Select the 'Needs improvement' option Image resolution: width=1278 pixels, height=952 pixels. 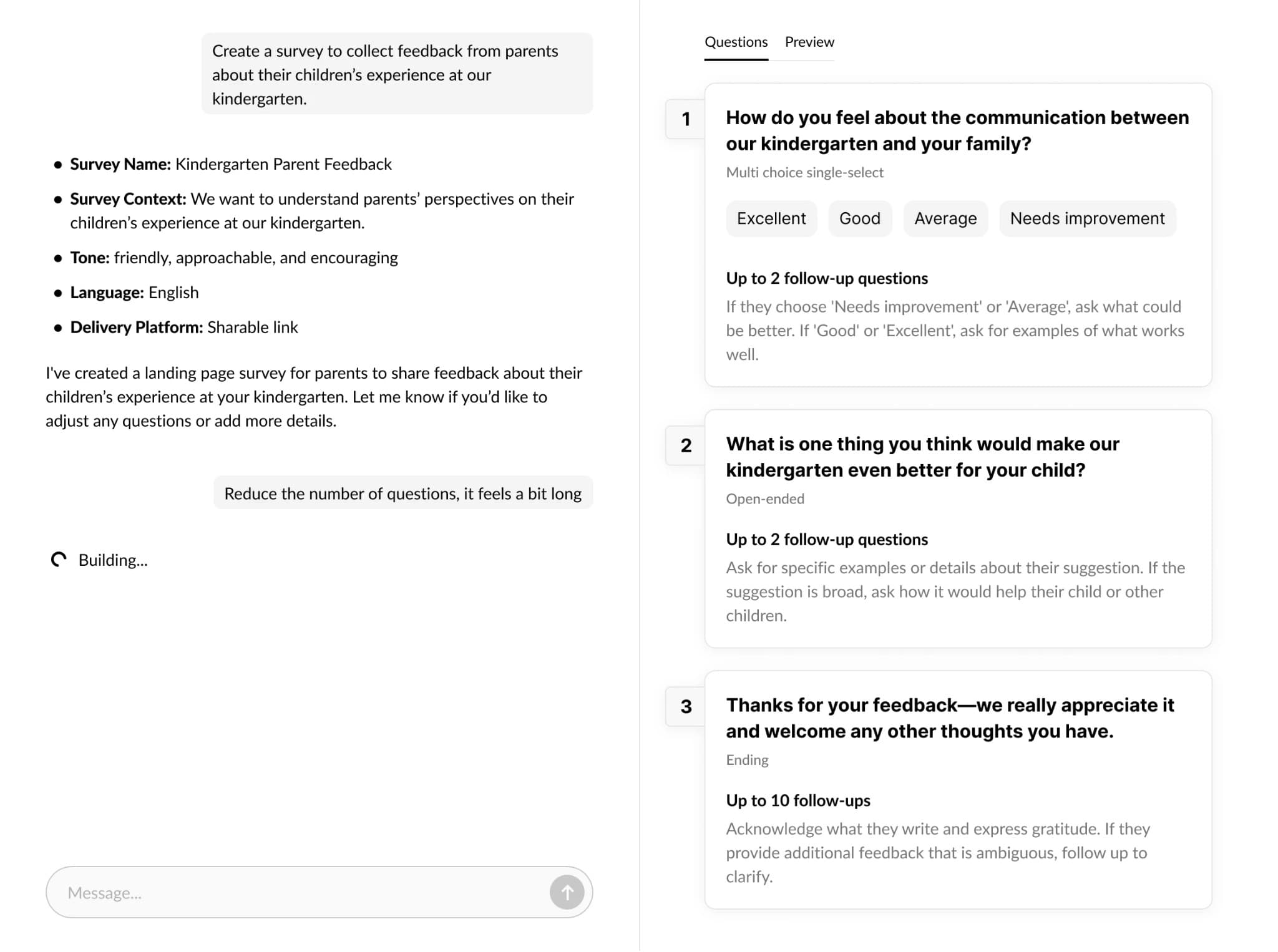[1087, 218]
